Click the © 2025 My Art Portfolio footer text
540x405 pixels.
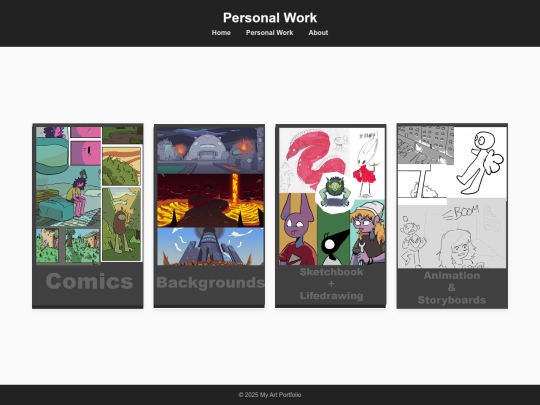pyautogui.click(x=270, y=395)
